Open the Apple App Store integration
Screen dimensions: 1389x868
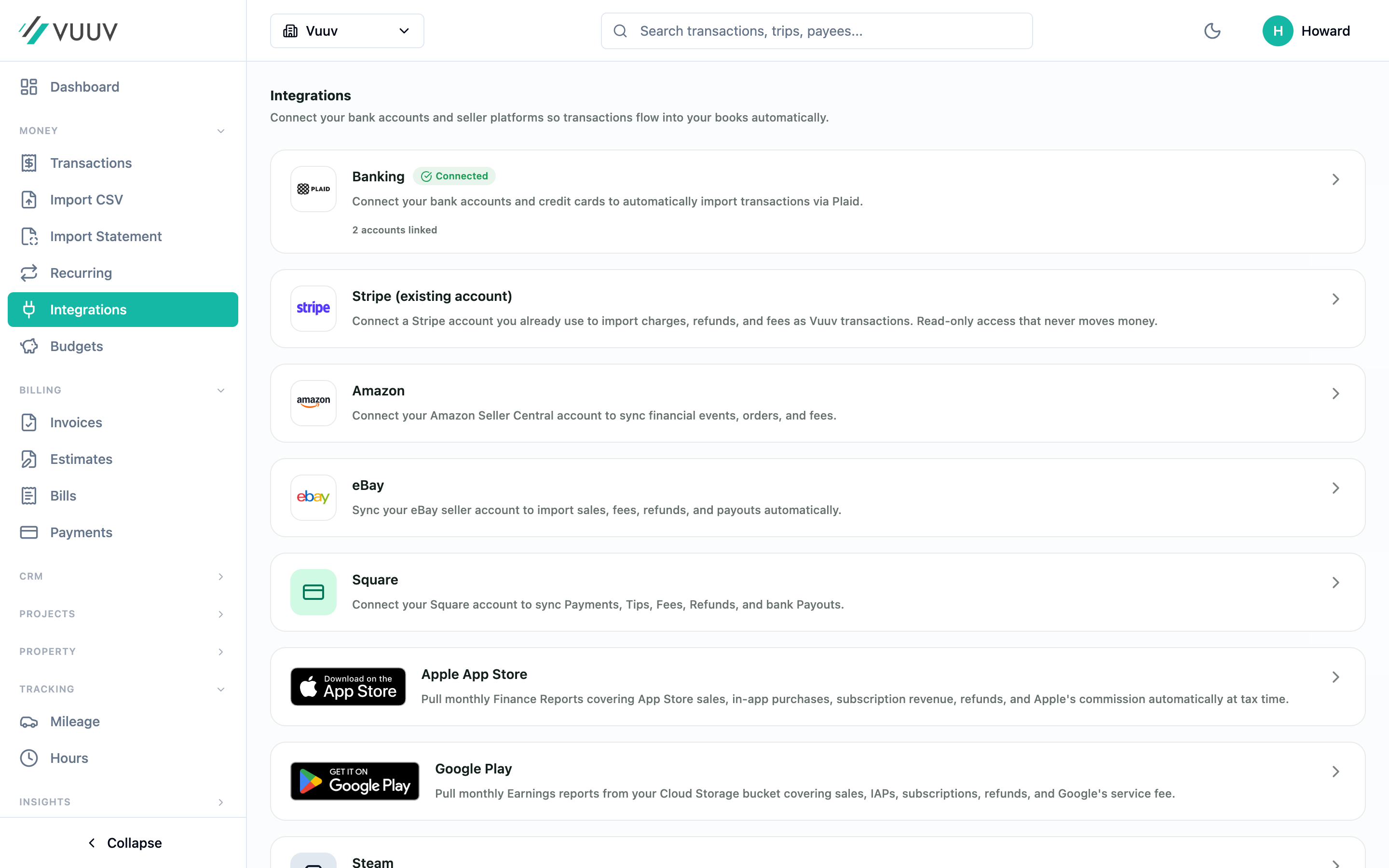(817, 687)
